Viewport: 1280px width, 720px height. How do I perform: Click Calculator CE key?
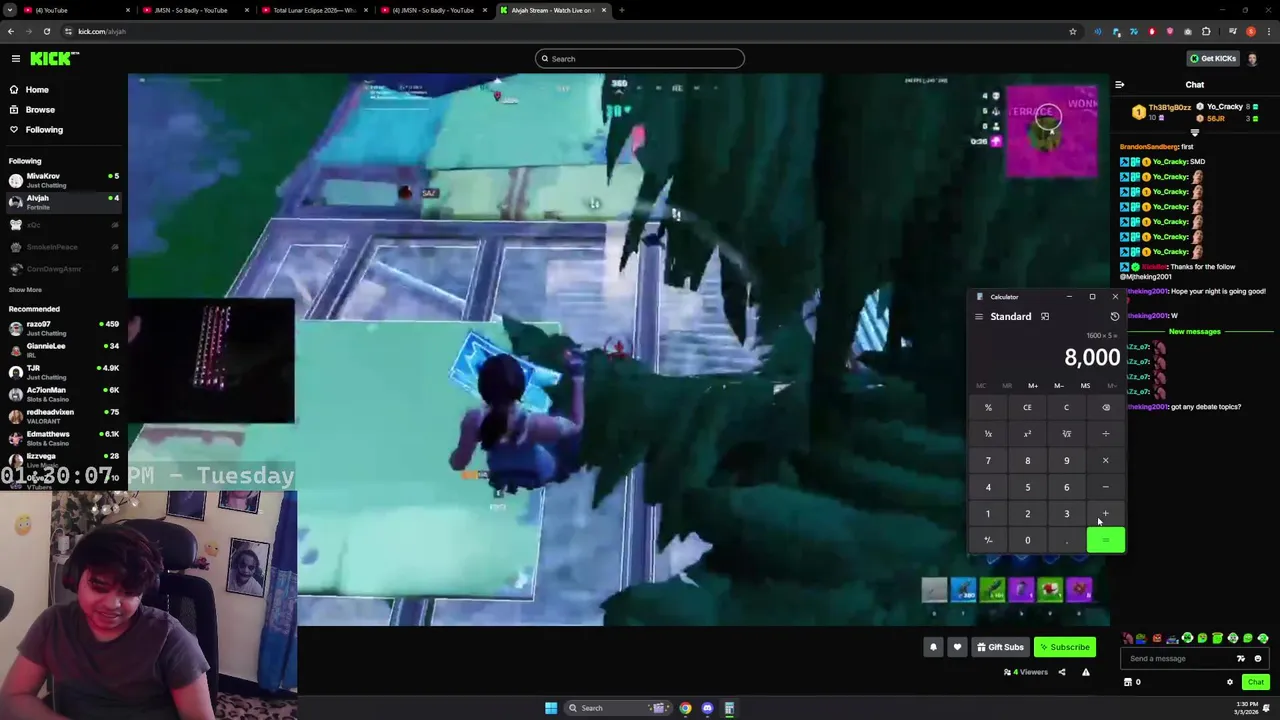coord(1027,408)
